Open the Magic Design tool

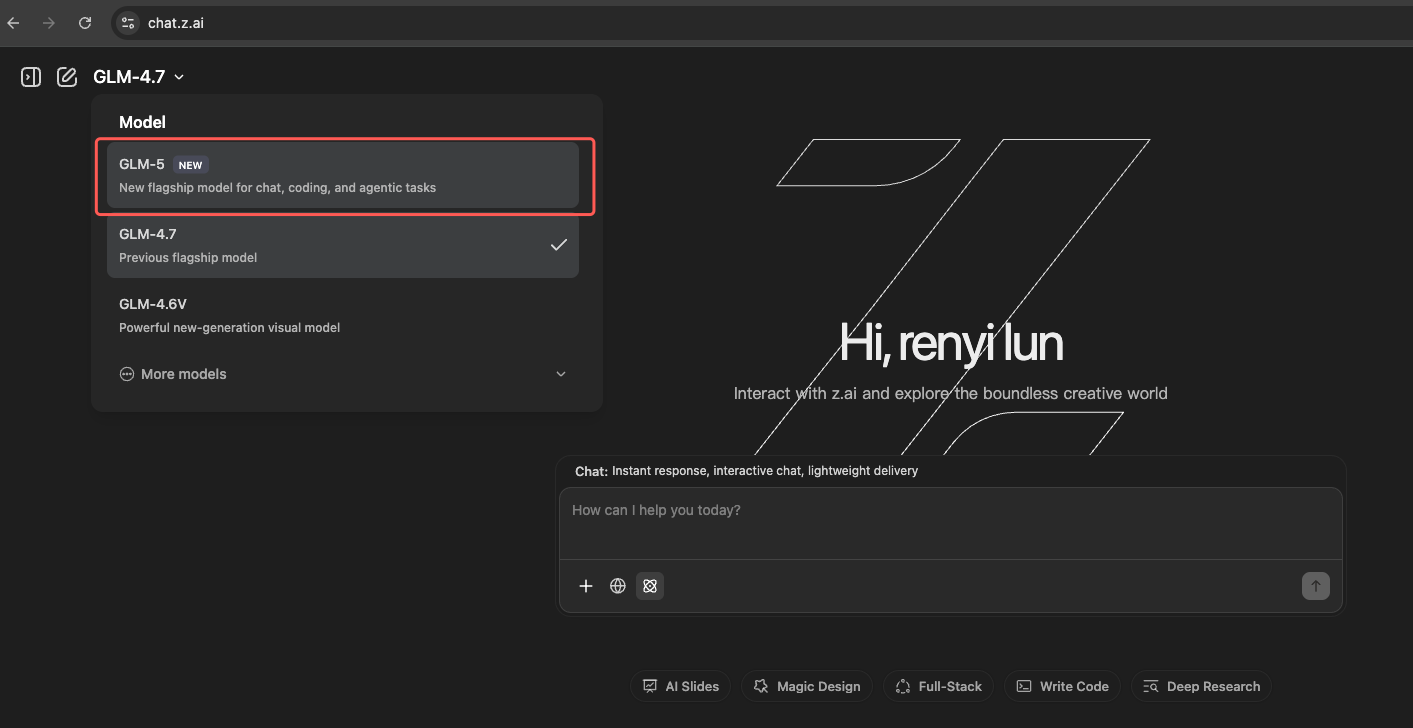(x=807, y=686)
